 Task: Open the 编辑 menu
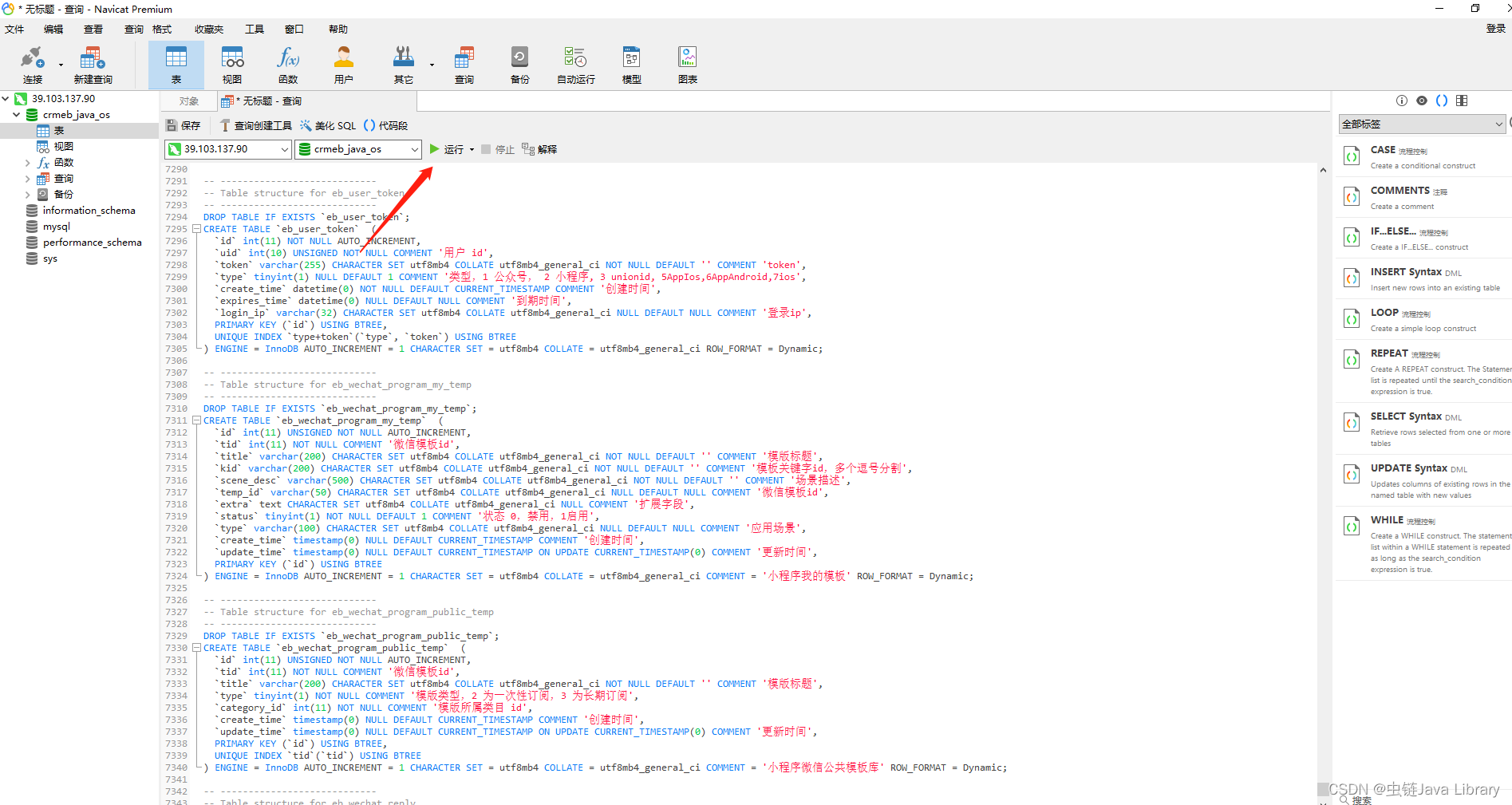53,29
